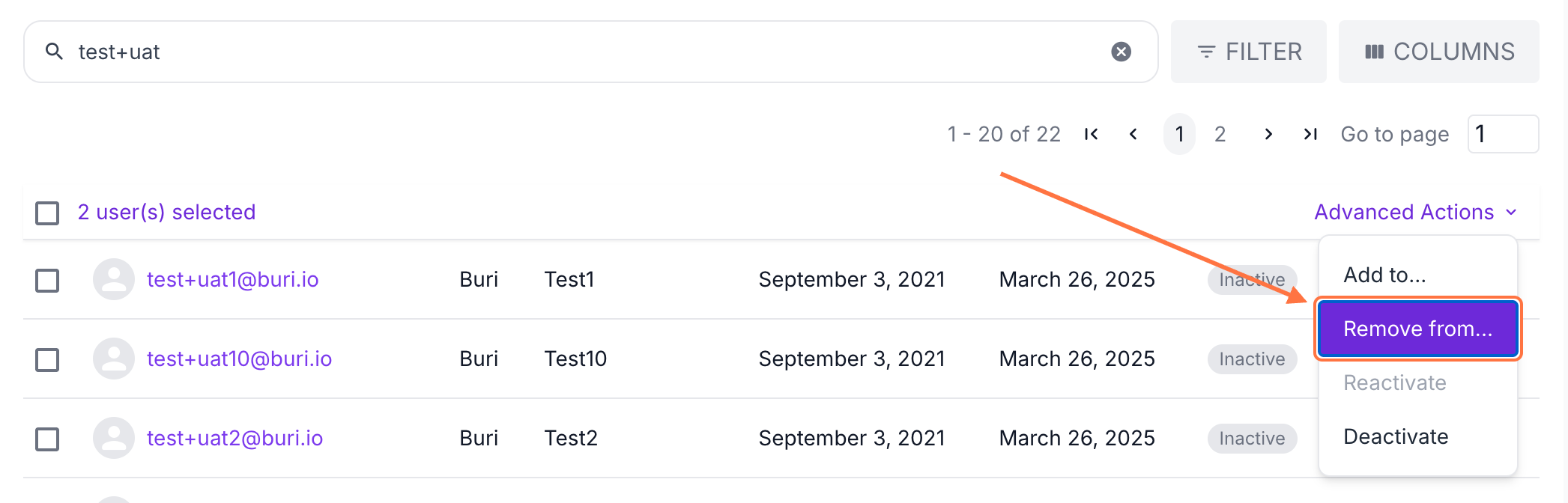Screen dimensions: 1568x503
Task: Click the search magnifier icon
Action: (54, 52)
